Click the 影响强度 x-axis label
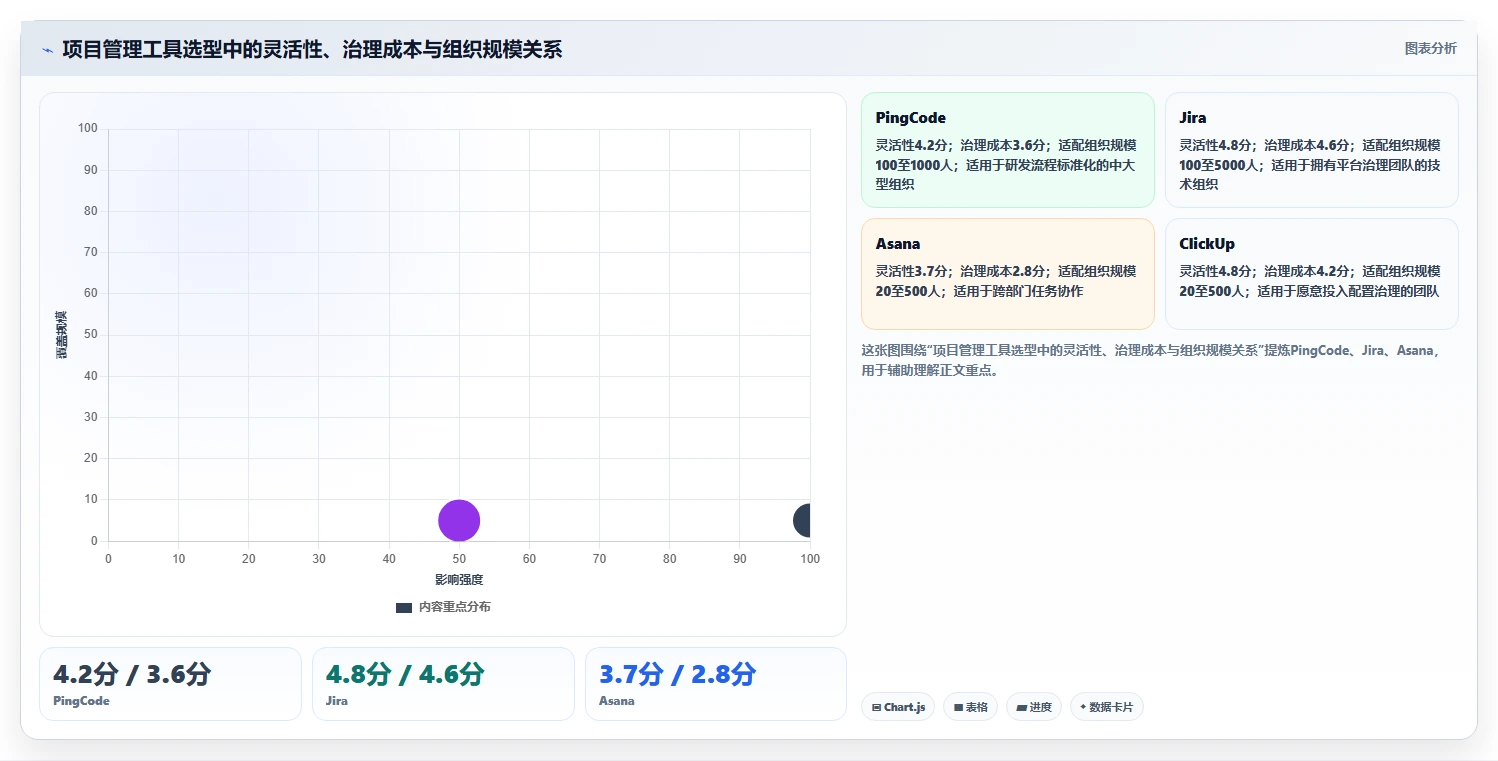This screenshot has width=1498, height=761. (x=459, y=580)
